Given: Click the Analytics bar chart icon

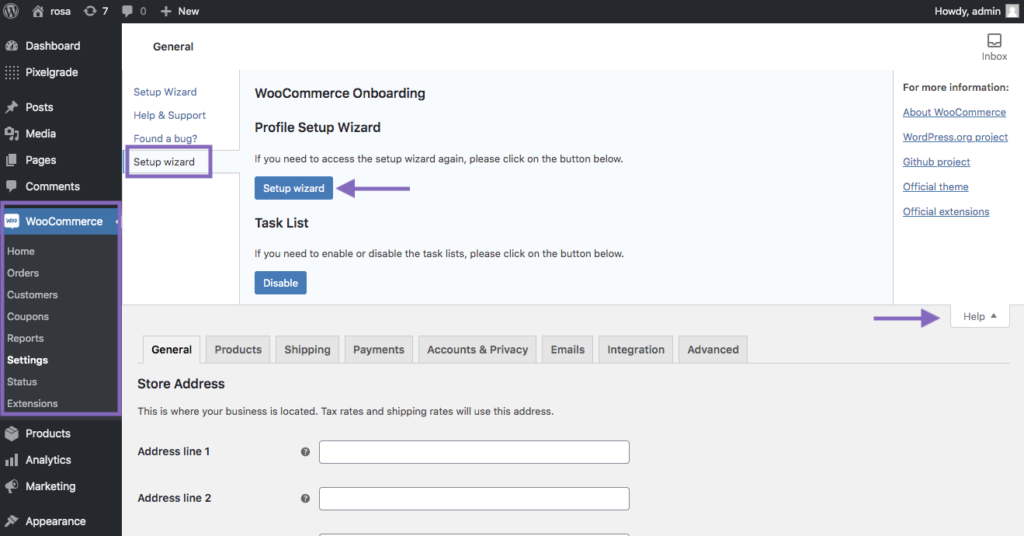Looking at the screenshot, I should pos(12,460).
